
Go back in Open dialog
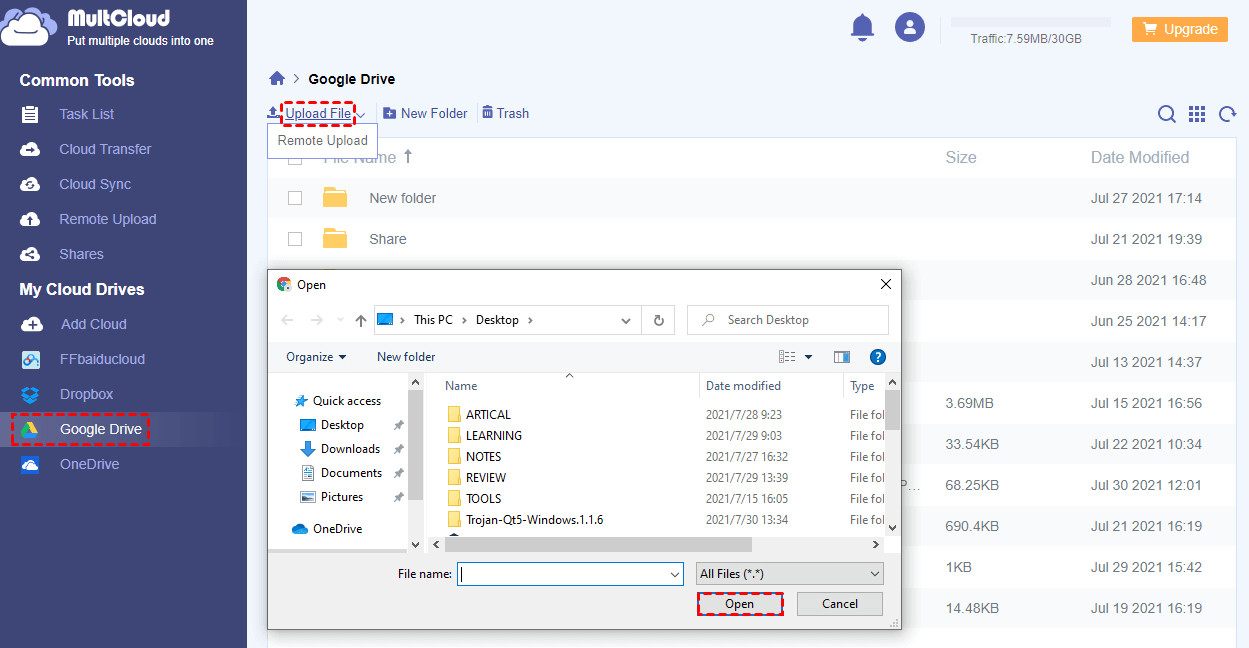(288, 320)
